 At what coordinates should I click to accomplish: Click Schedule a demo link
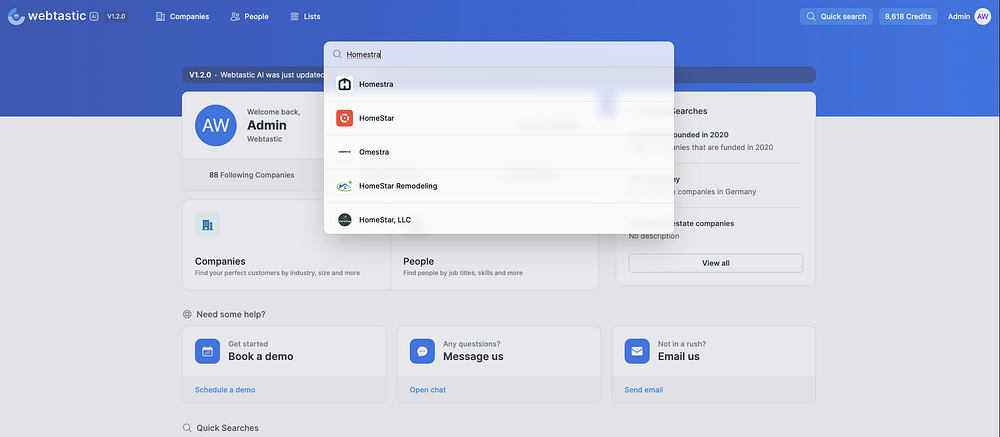[225, 390]
